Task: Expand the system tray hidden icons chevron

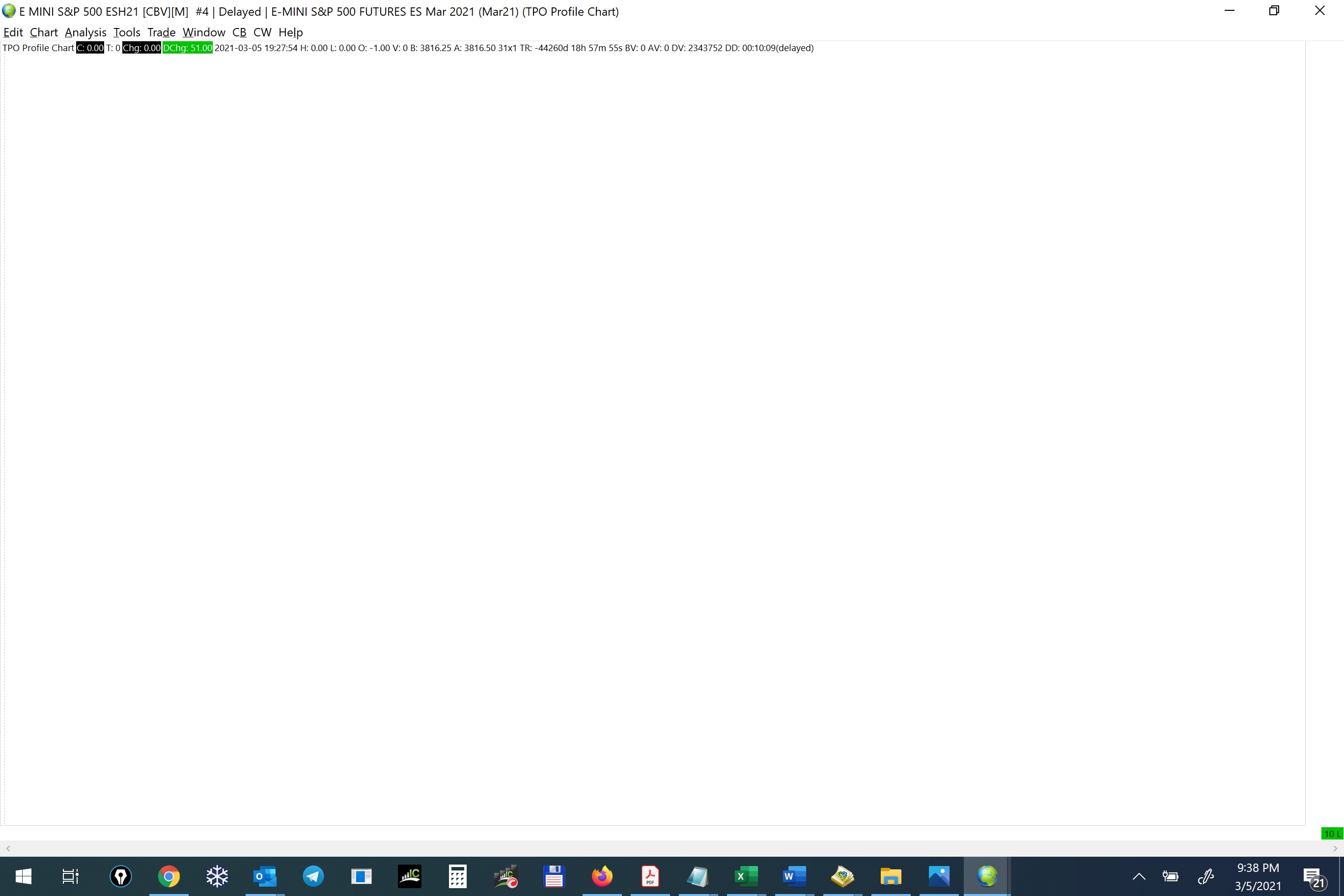Action: click(x=1139, y=876)
